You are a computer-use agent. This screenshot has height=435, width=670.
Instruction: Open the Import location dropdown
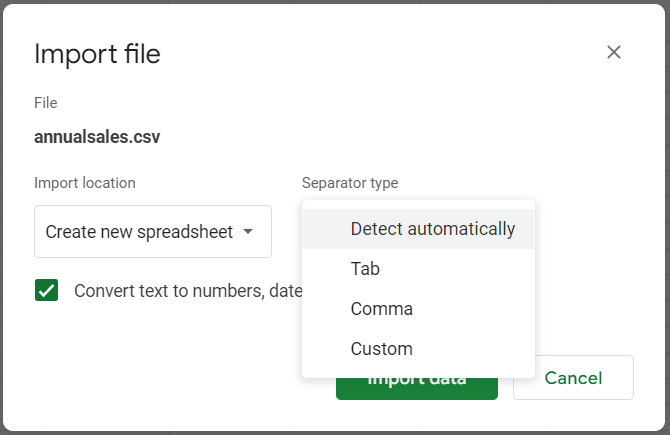tap(152, 232)
